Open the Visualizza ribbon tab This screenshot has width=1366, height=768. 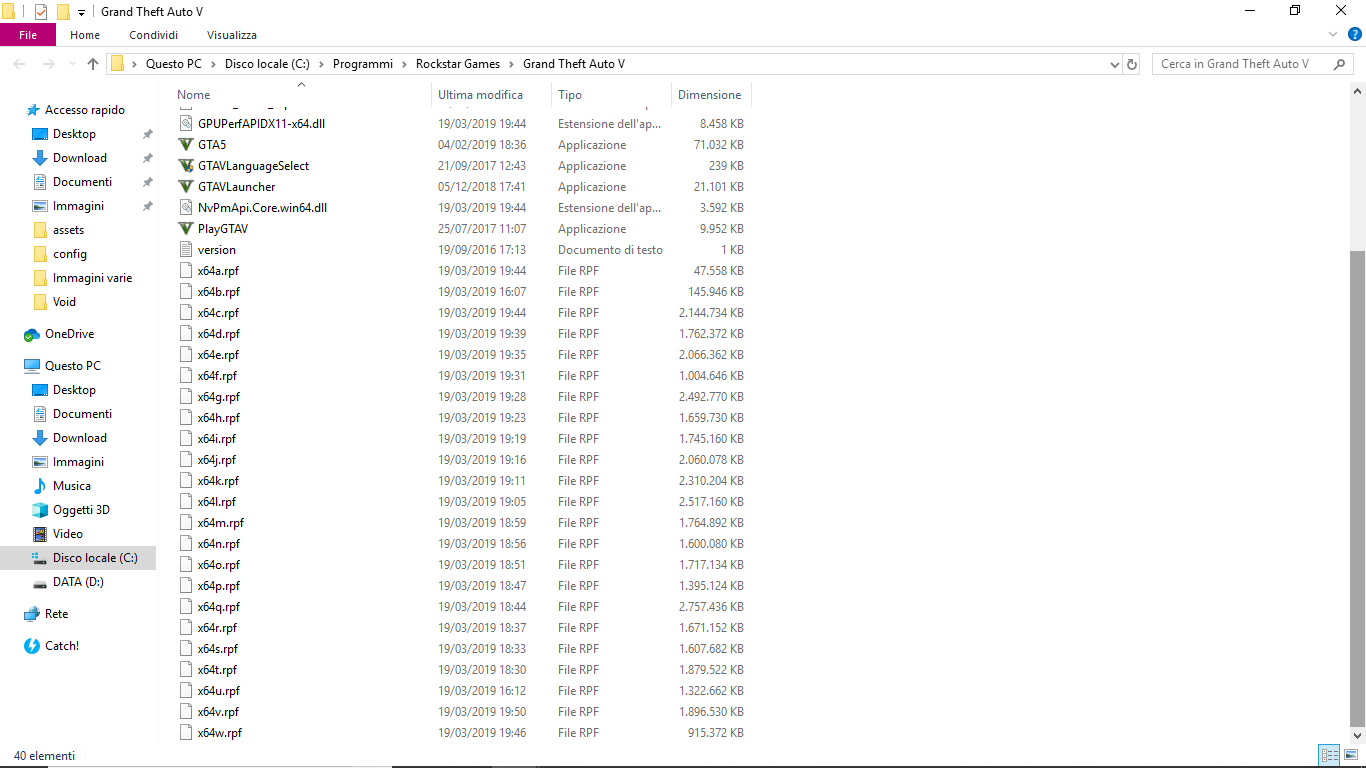[x=232, y=35]
